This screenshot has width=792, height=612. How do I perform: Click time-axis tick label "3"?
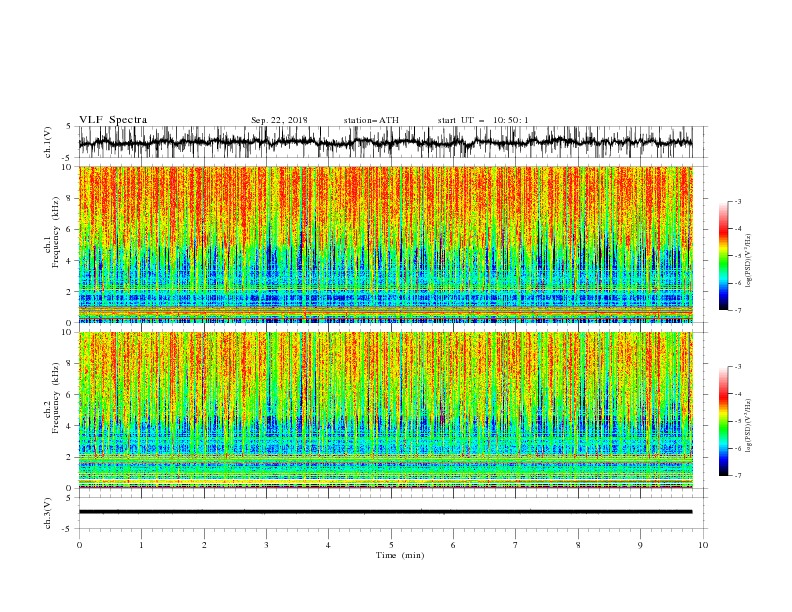pos(266,545)
